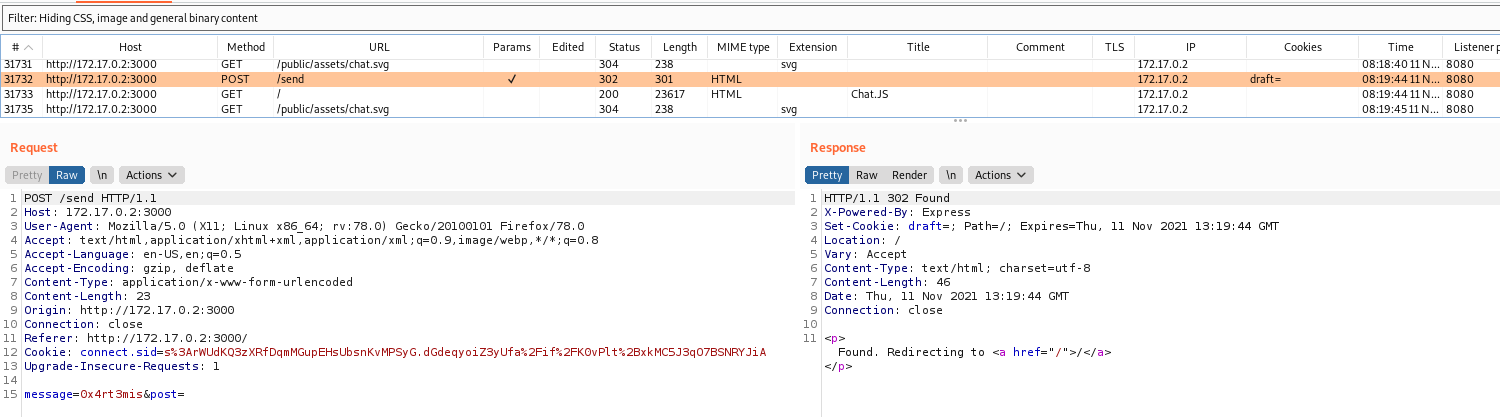This screenshot has height=417, width=1500.
Task: Switch the request view to Pretty
Action: point(27,175)
